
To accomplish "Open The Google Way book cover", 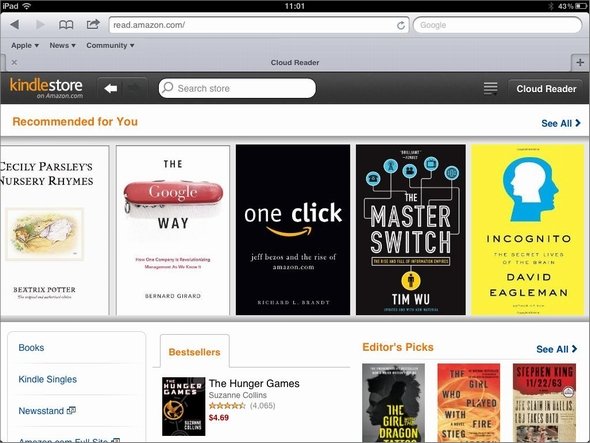I will 173,230.
